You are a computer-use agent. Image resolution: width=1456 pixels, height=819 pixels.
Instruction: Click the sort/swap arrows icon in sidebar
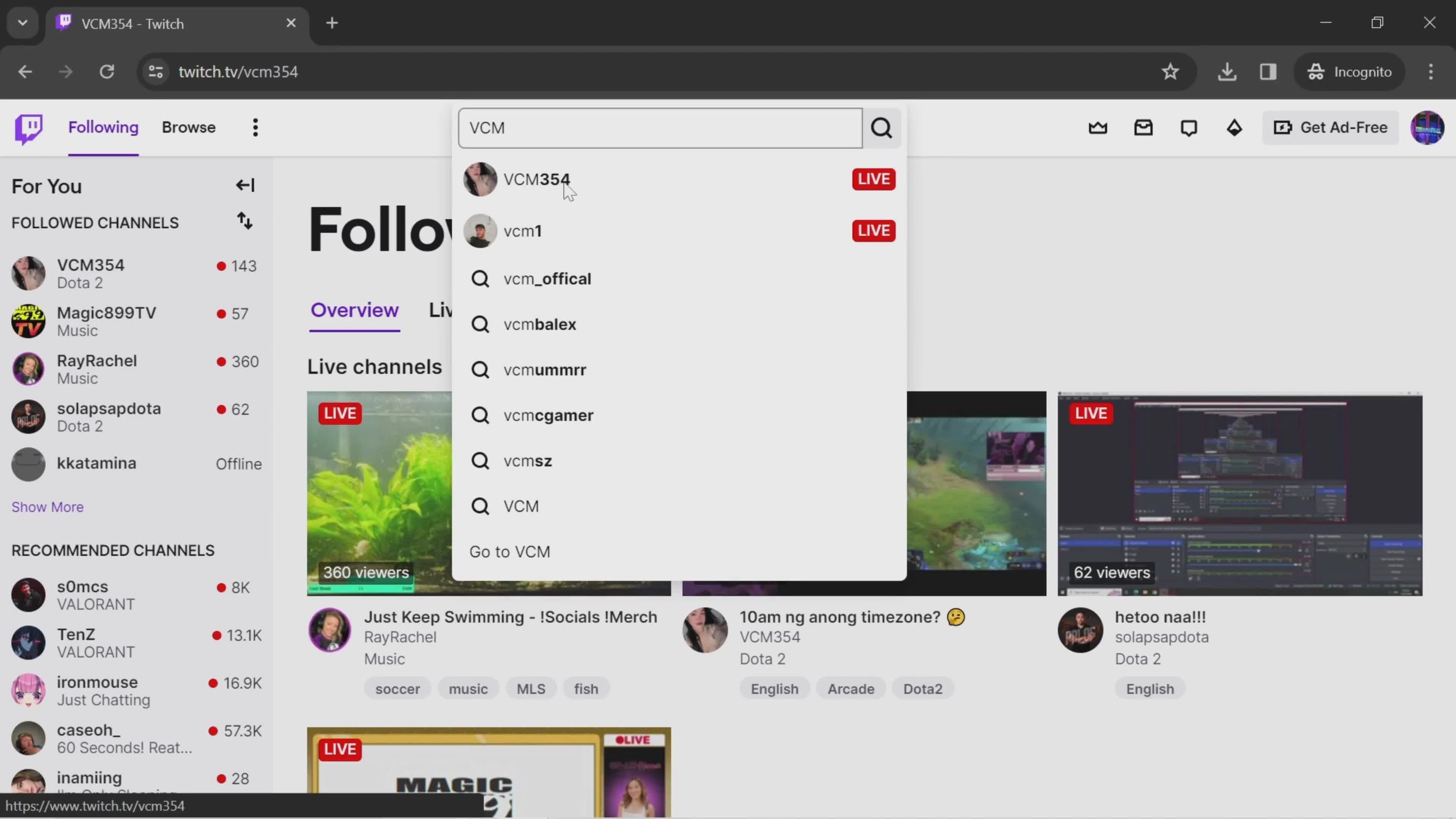(246, 222)
